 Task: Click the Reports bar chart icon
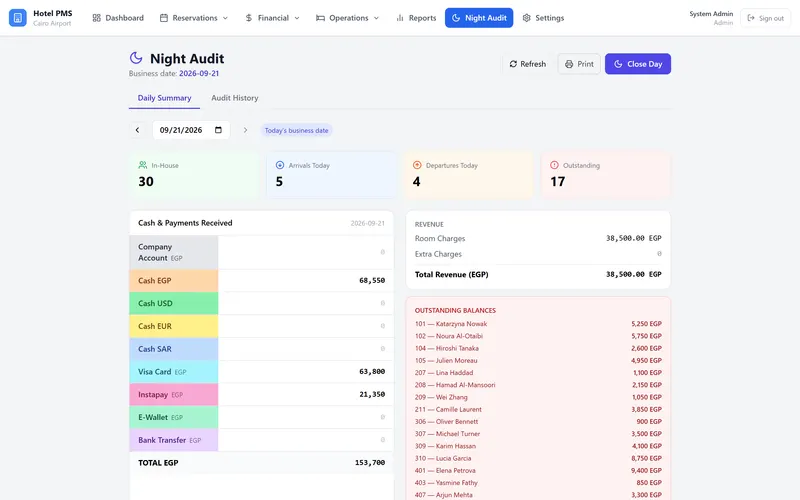pyautogui.click(x=400, y=18)
